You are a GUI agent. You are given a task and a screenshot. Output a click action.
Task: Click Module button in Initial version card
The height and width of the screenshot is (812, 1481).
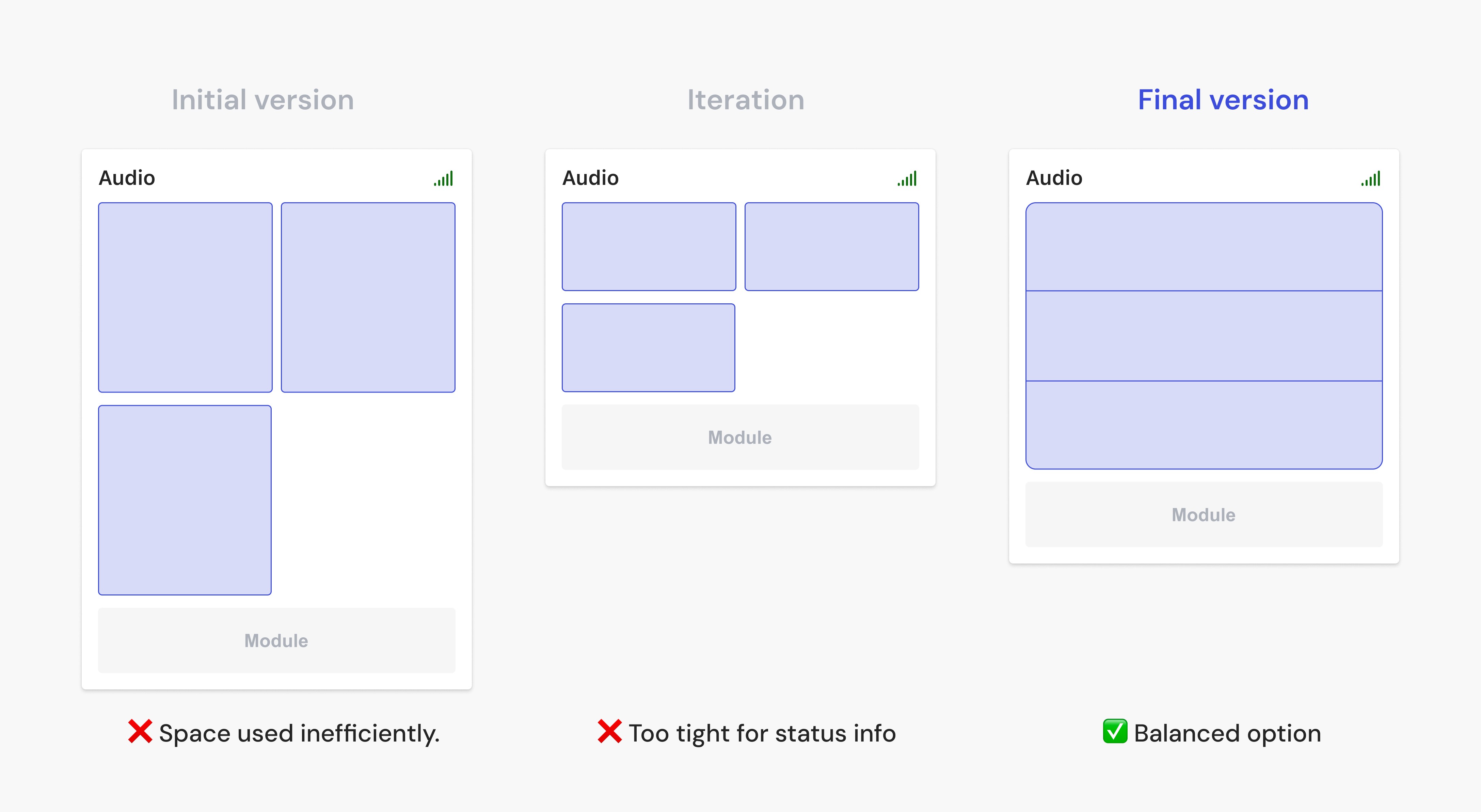(x=276, y=640)
